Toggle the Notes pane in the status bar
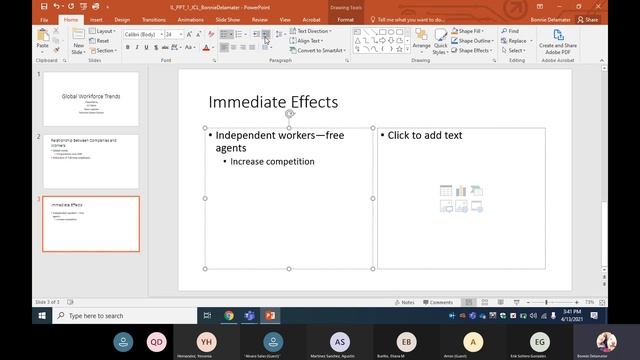This screenshot has width=640, height=360. 404,302
